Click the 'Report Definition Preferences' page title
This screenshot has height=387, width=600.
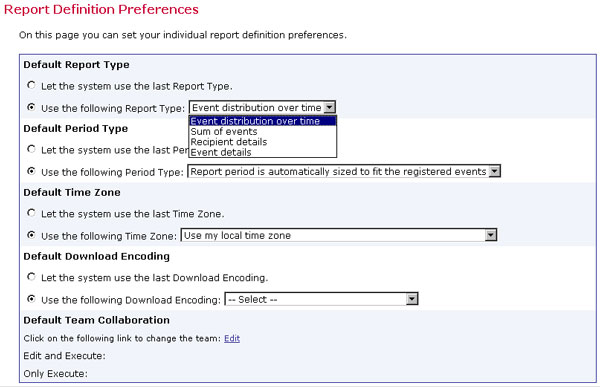101,10
